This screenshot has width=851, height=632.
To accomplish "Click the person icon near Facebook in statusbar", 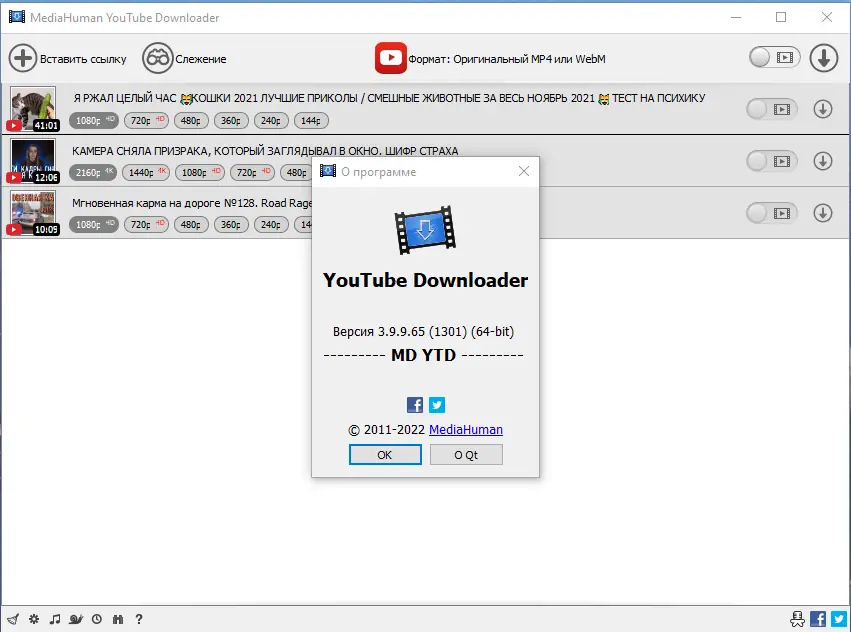I will click(798, 618).
